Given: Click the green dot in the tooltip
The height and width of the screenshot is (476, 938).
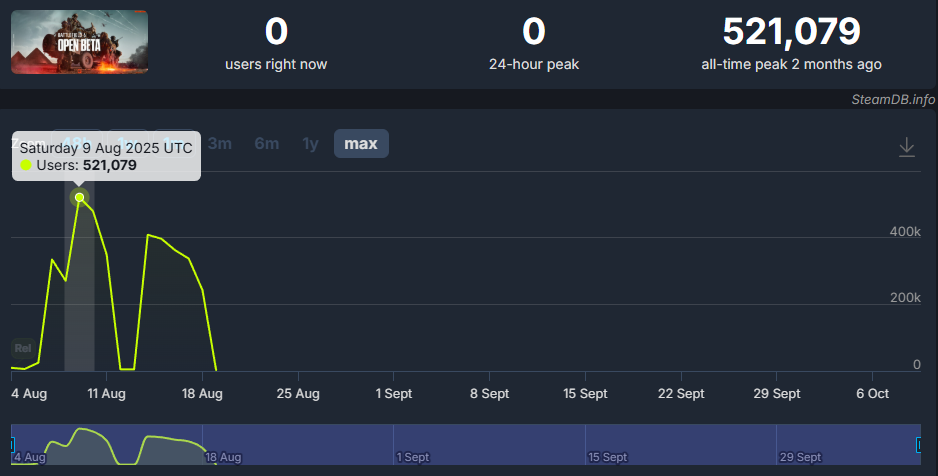Looking at the screenshot, I should tap(26, 165).
